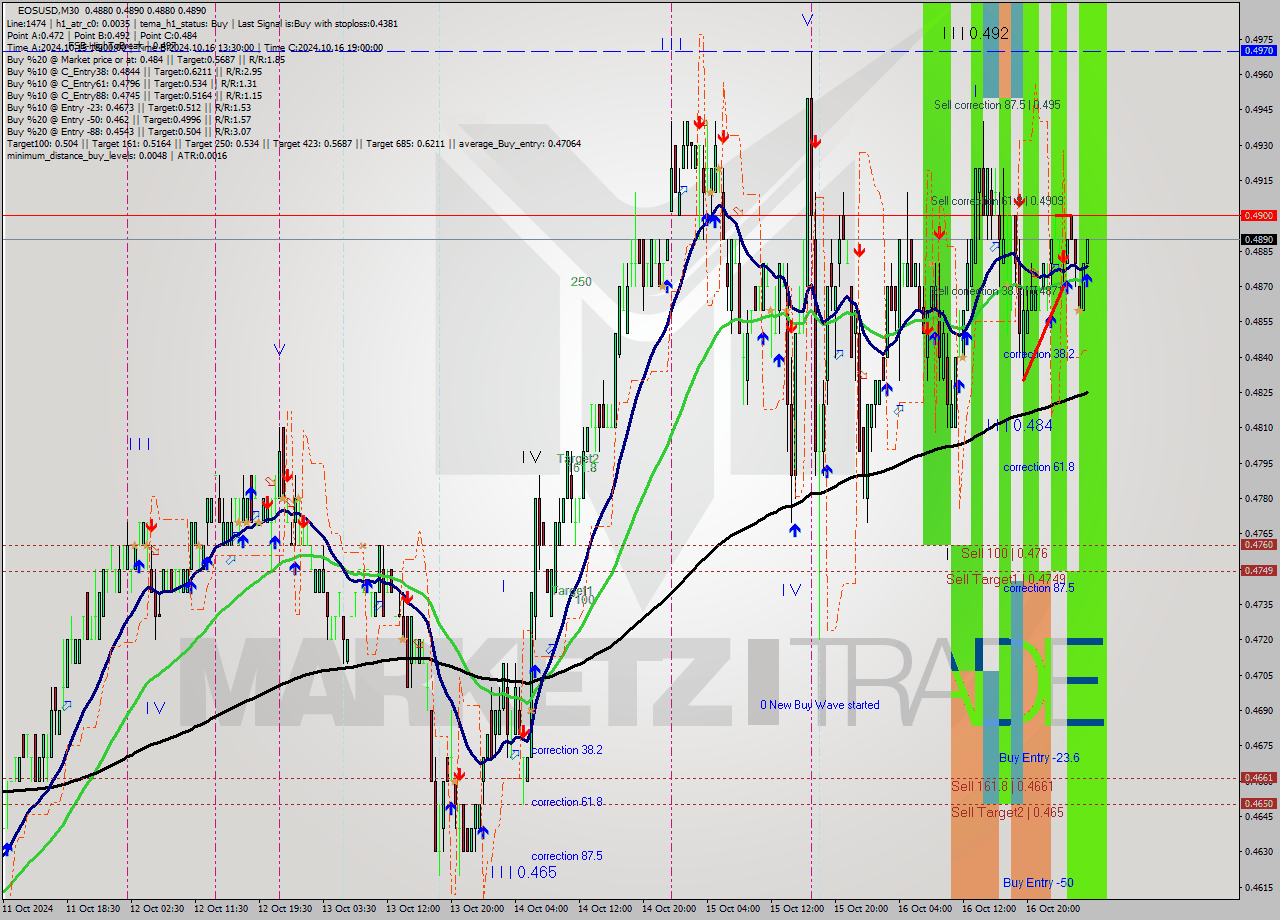Click the current price tag 0.4890
The height and width of the screenshot is (920, 1280).
pos(1257,239)
